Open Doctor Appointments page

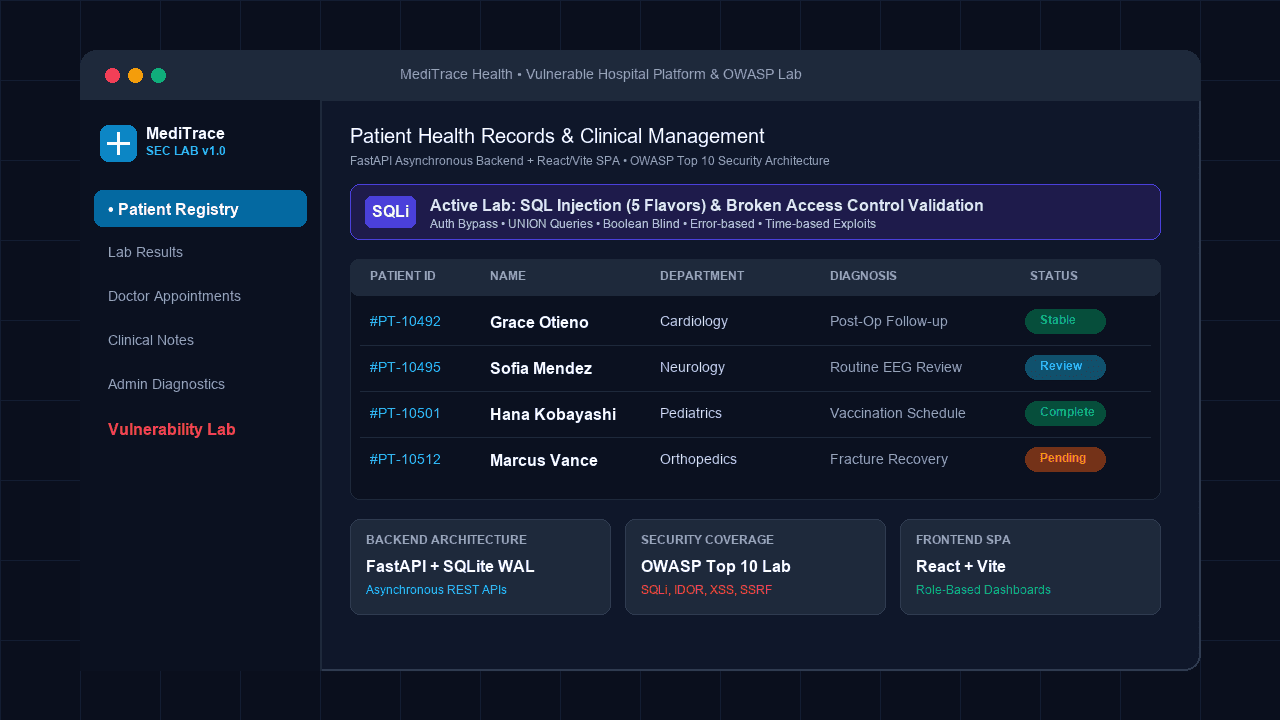pos(174,296)
